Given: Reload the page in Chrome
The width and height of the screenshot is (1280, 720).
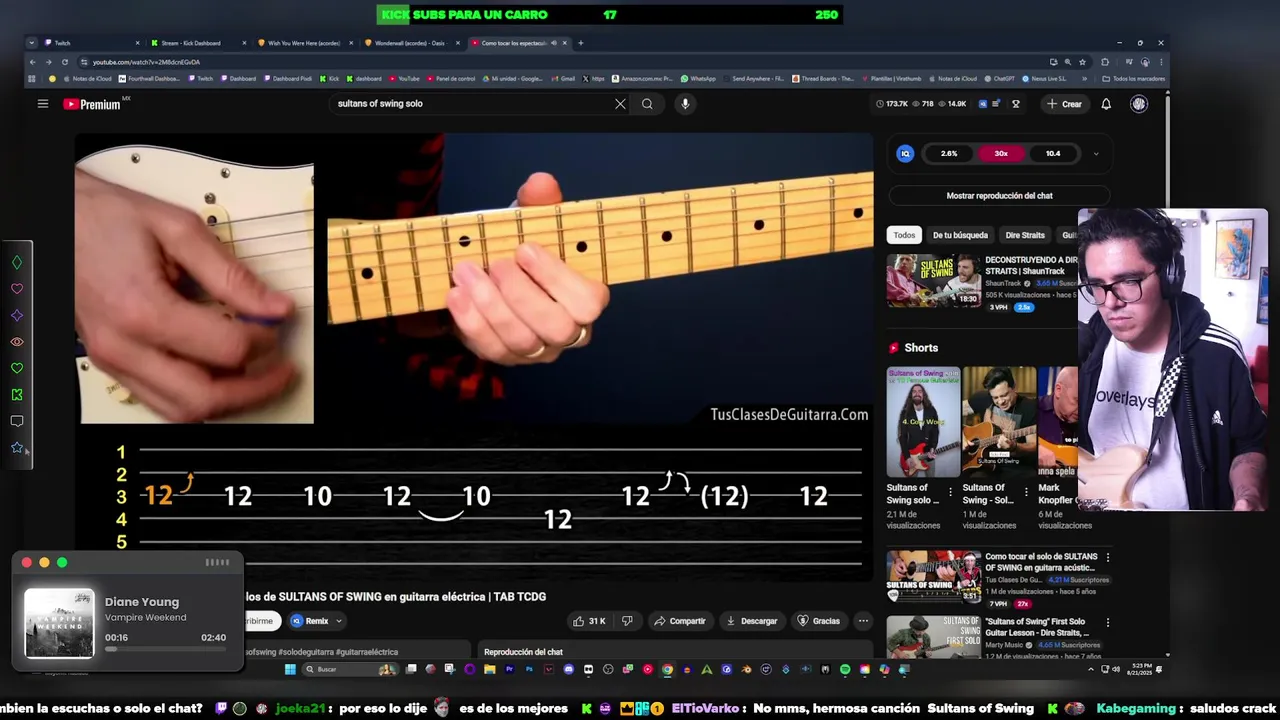Looking at the screenshot, I should point(65,62).
